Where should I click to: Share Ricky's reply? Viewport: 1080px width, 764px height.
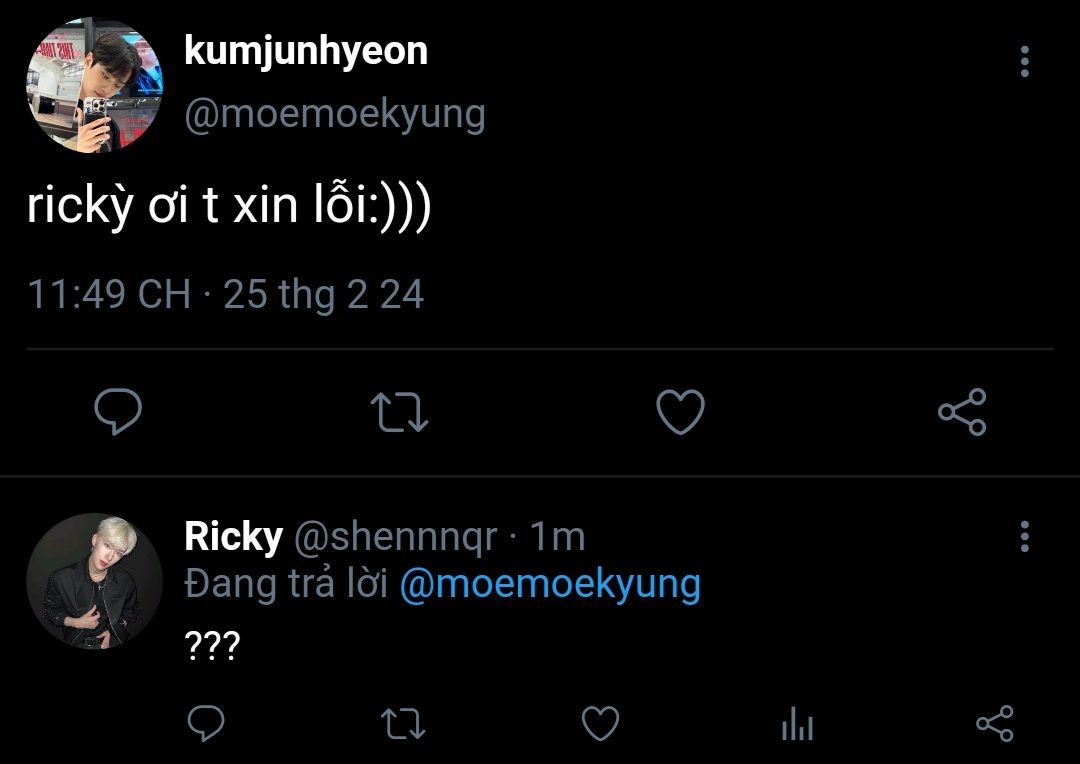995,723
